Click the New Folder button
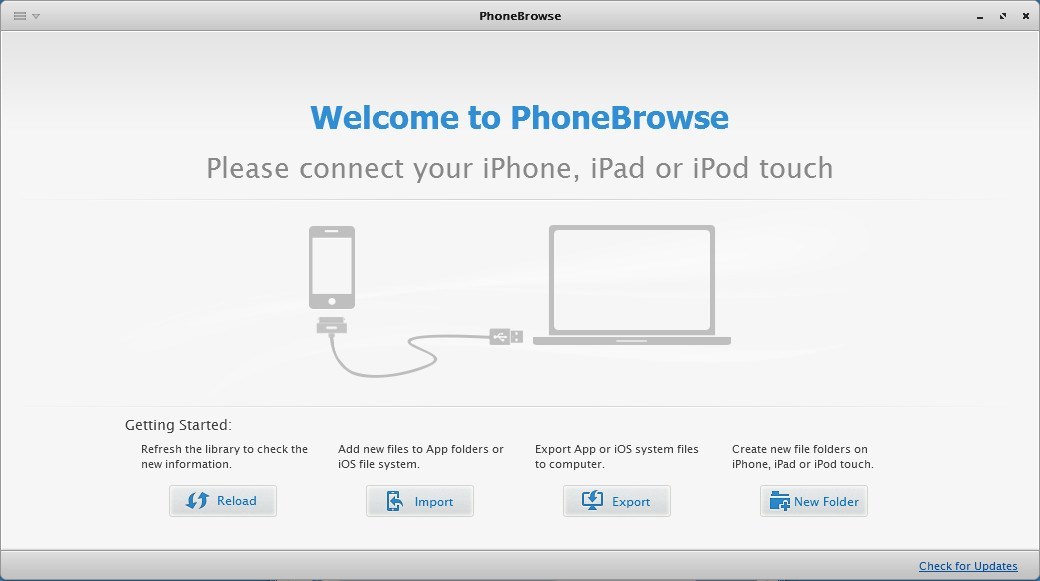1040x581 pixels. point(813,500)
